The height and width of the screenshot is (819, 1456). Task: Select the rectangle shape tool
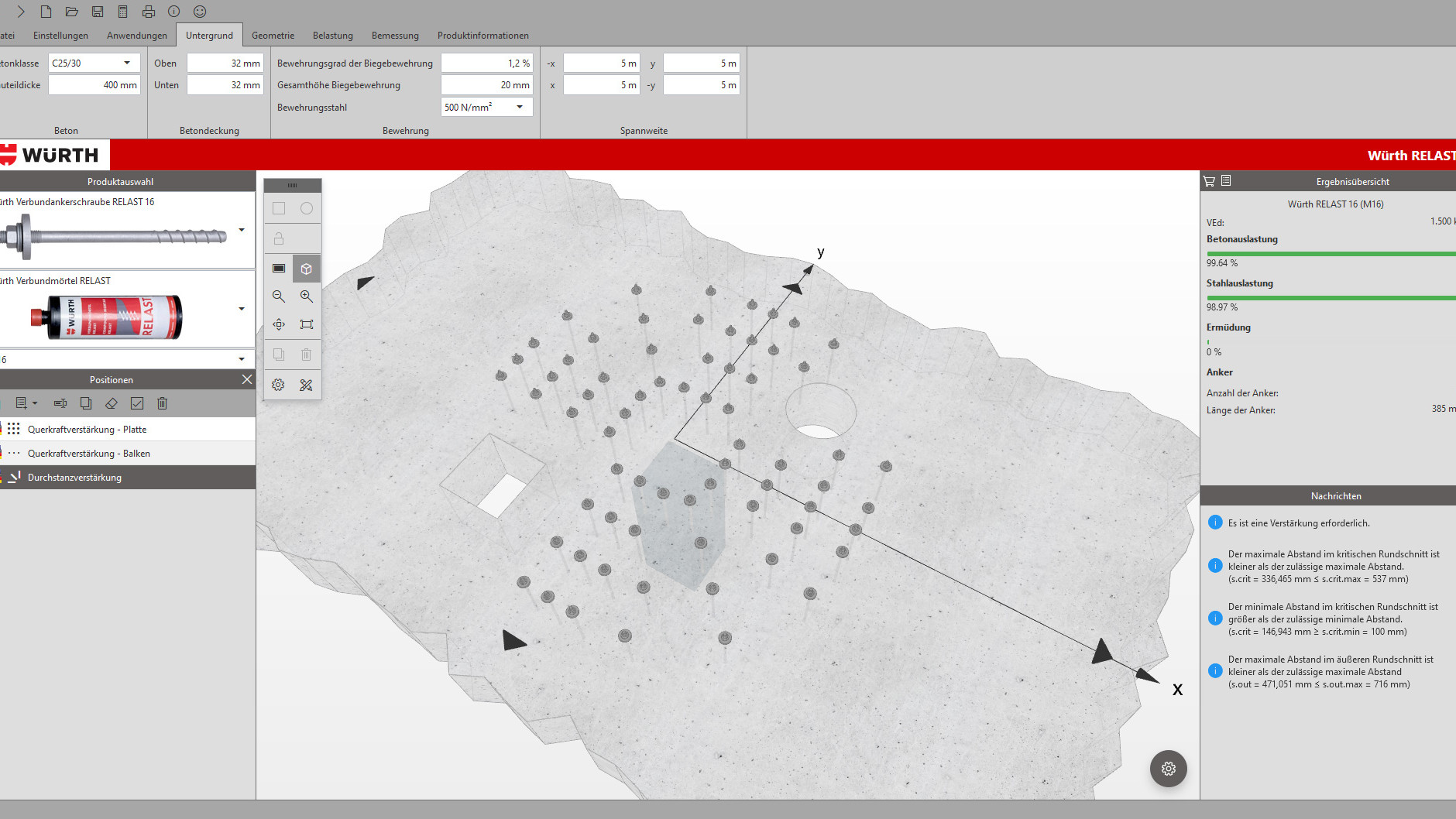pos(279,208)
